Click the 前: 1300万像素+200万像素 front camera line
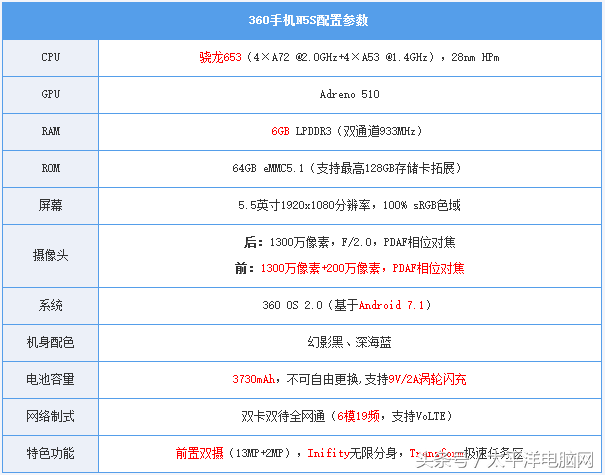The height and width of the screenshot is (475, 605). point(350,268)
